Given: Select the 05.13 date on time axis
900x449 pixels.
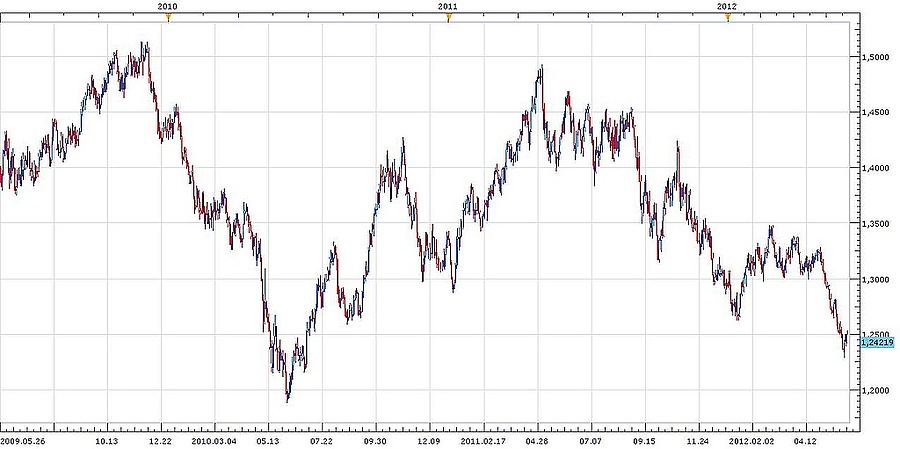Looking at the screenshot, I should tap(268, 438).
